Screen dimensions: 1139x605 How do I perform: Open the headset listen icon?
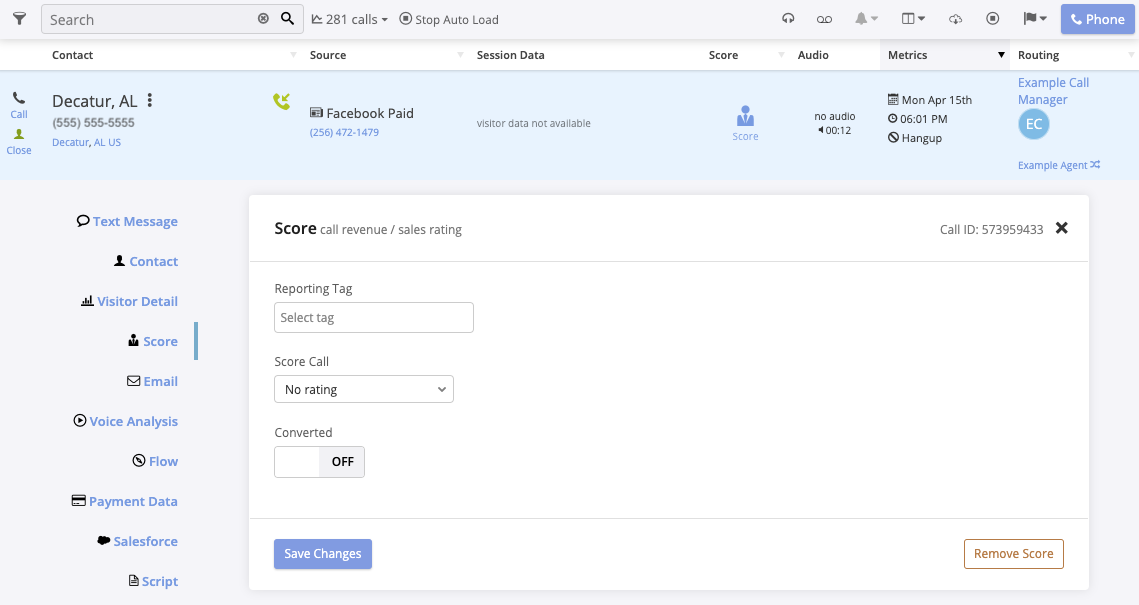point(788,19)
